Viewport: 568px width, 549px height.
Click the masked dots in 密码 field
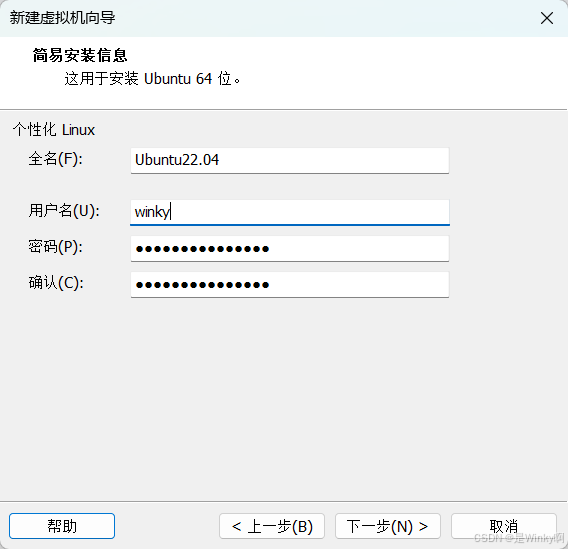202,249
